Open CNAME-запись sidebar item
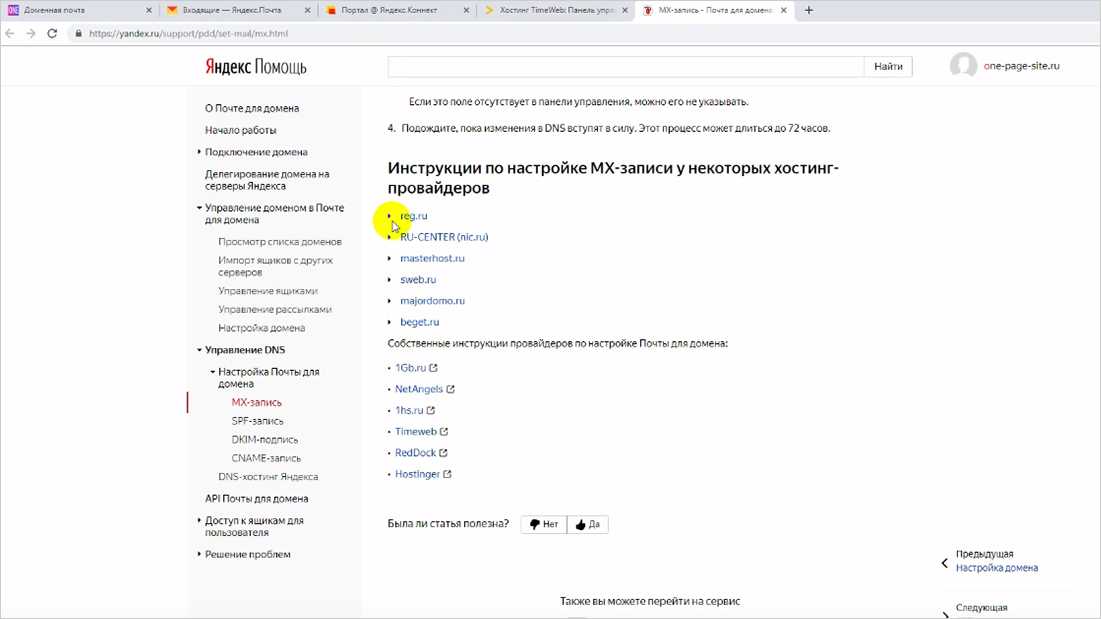 tap(266, 458)
